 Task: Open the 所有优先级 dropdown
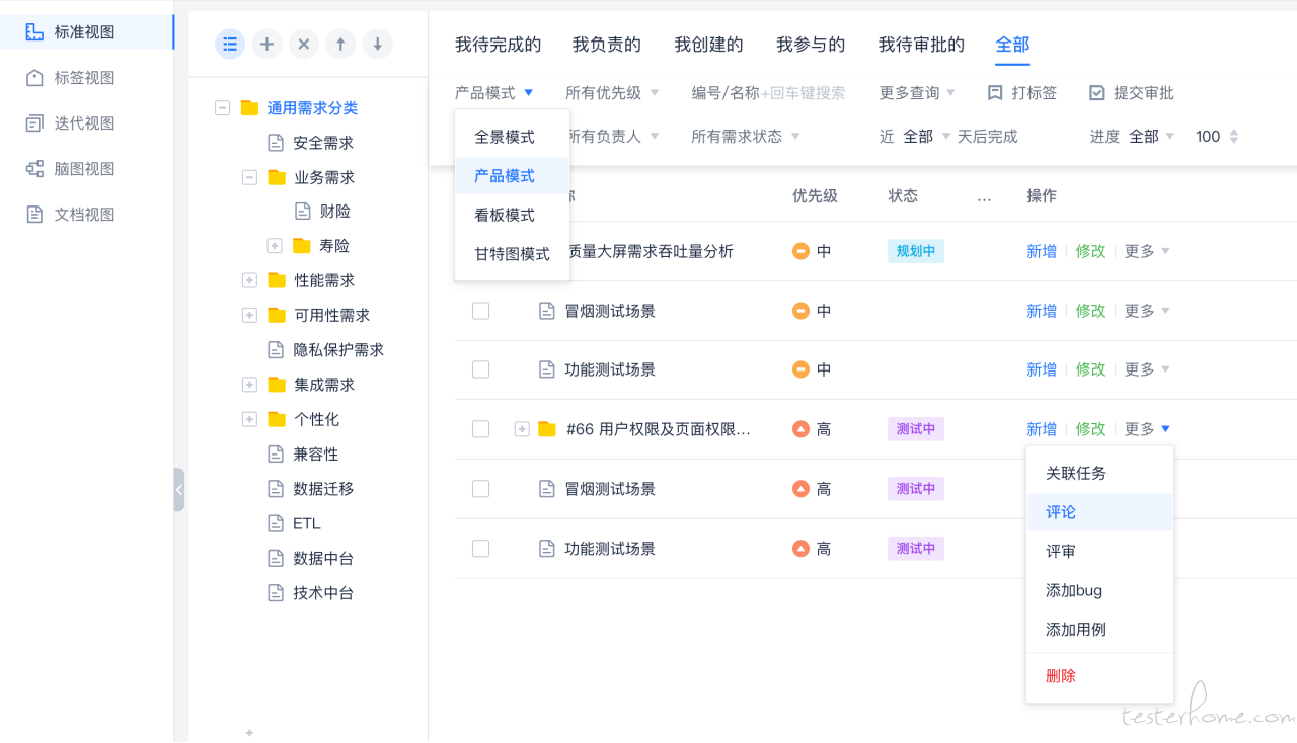click(612, 93)
